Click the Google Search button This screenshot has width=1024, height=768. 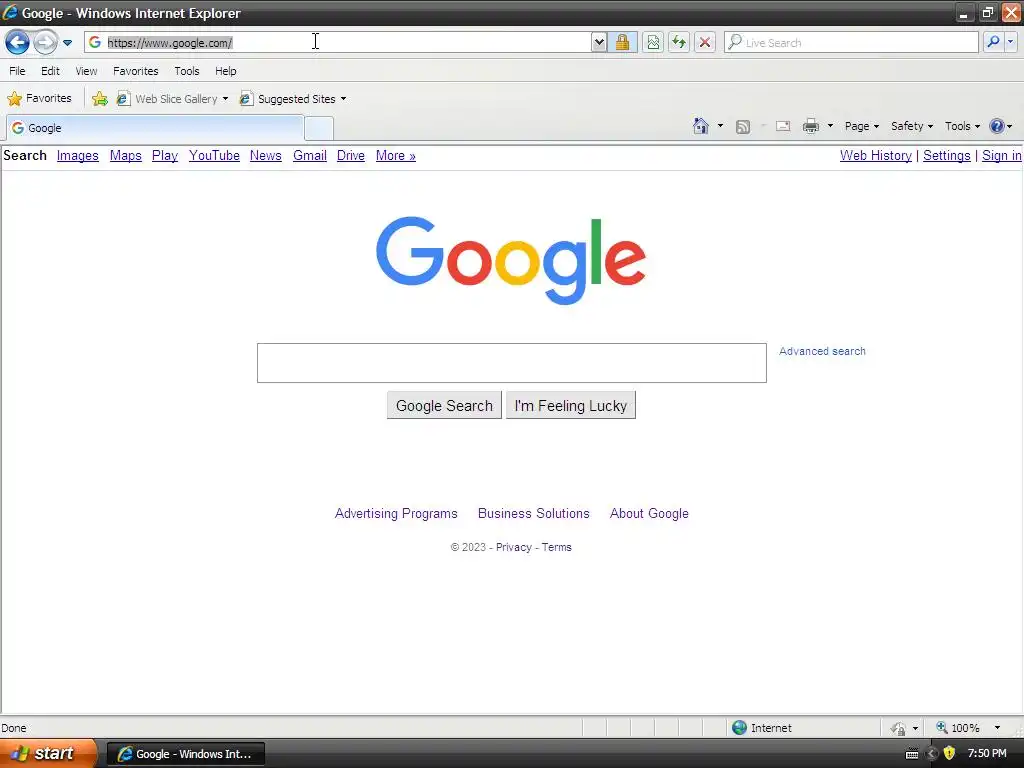(444, 406)
